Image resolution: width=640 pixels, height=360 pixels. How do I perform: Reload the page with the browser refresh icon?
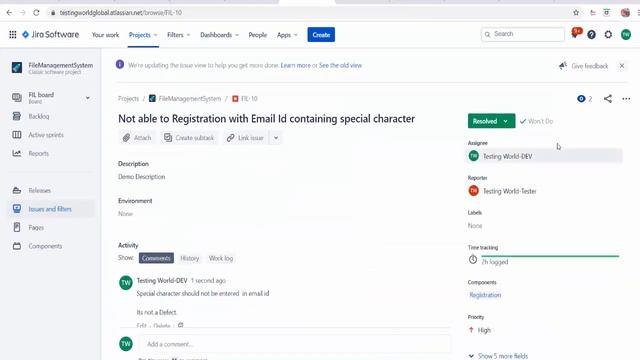pos(36,13)
